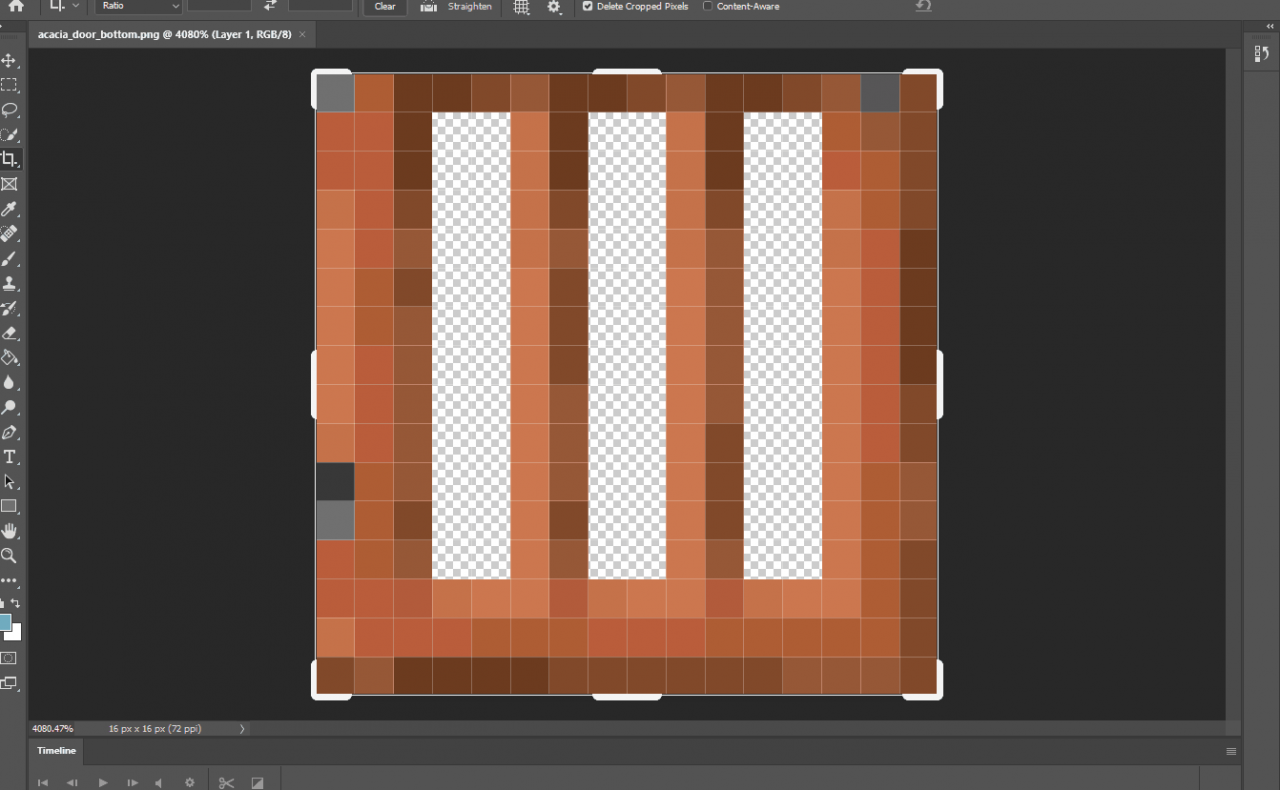
Task: Enable Content-Aware checkbox
Action: click(x=708, y=6)
